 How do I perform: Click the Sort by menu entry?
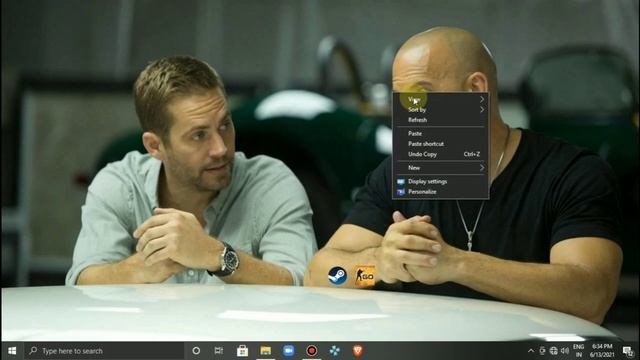(x=440, y=109)
